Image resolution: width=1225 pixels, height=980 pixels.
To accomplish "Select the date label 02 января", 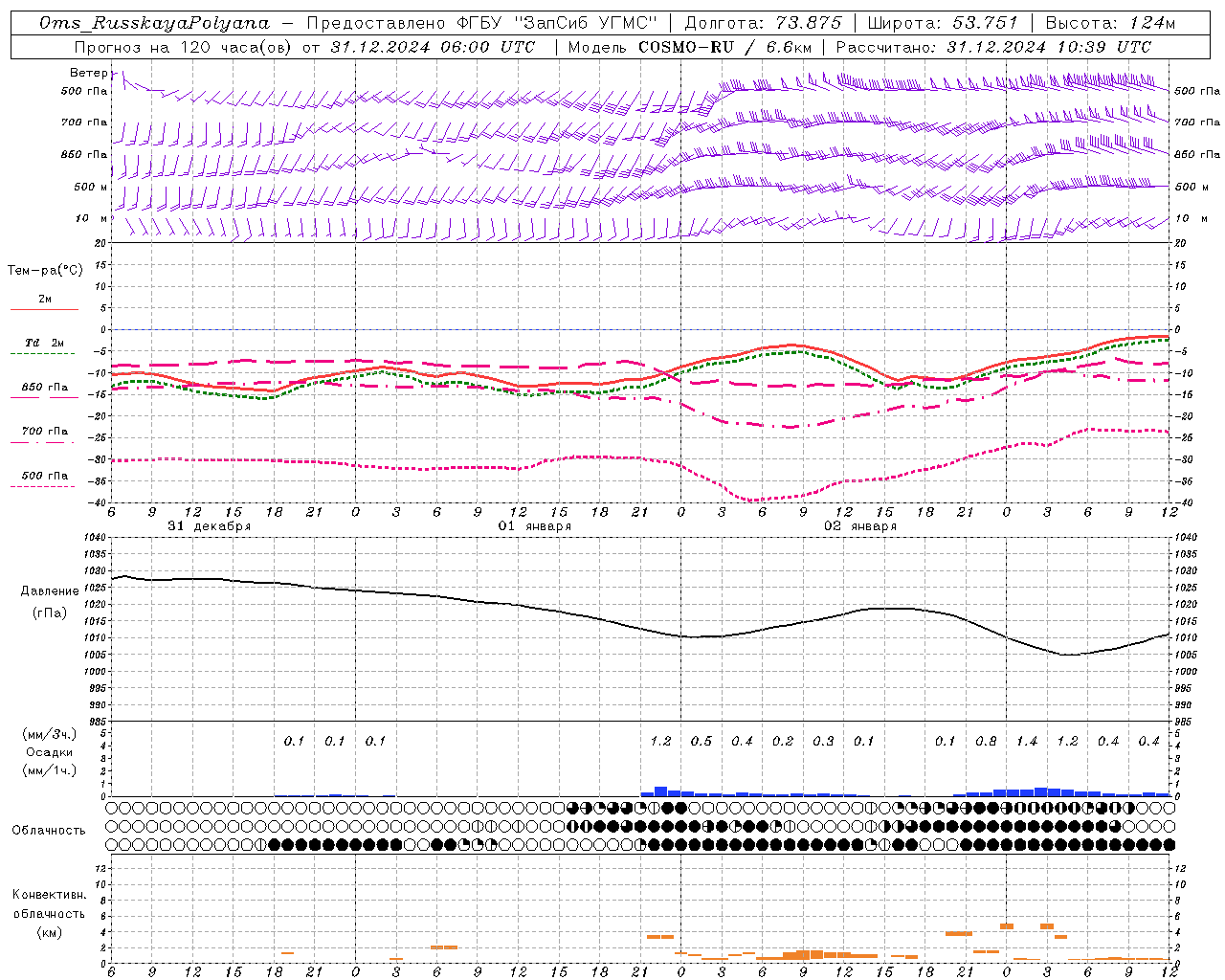I will click(859, 526).
